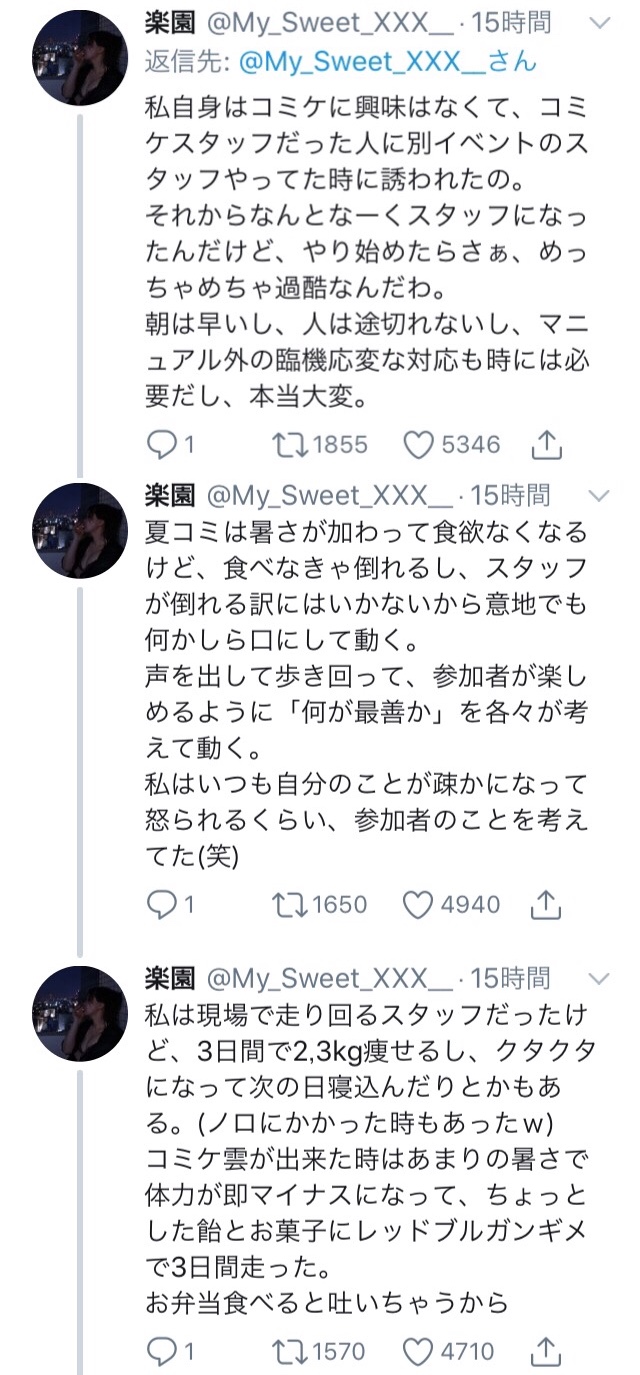Share the third tweet about 現場スタッフ
Image resolution: width=640 pixels, height=1375 pixels.
(546, 1352)
